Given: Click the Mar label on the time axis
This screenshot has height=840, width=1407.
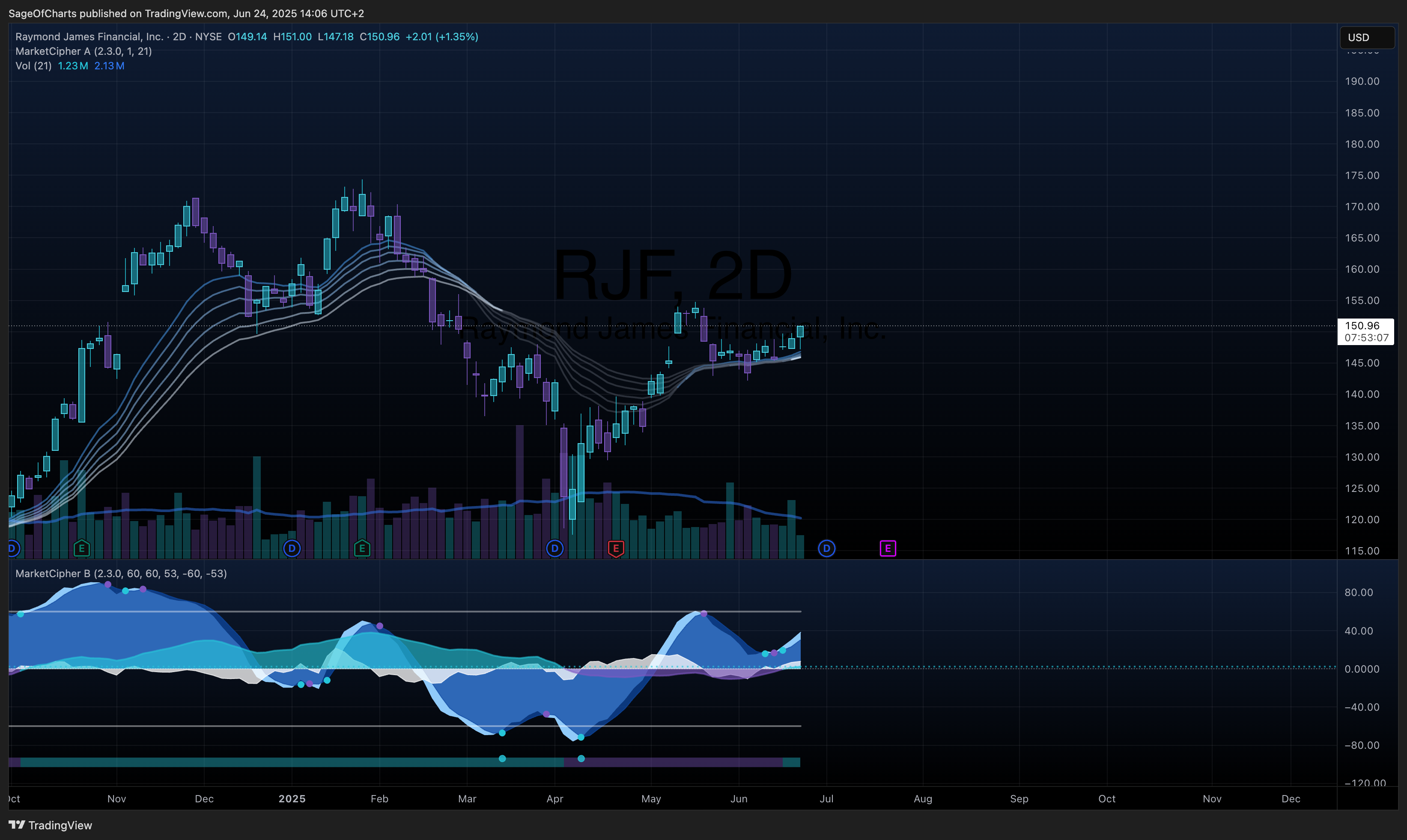Looking at the screenshot, I should pyautogui.click(x=467, y=798).
